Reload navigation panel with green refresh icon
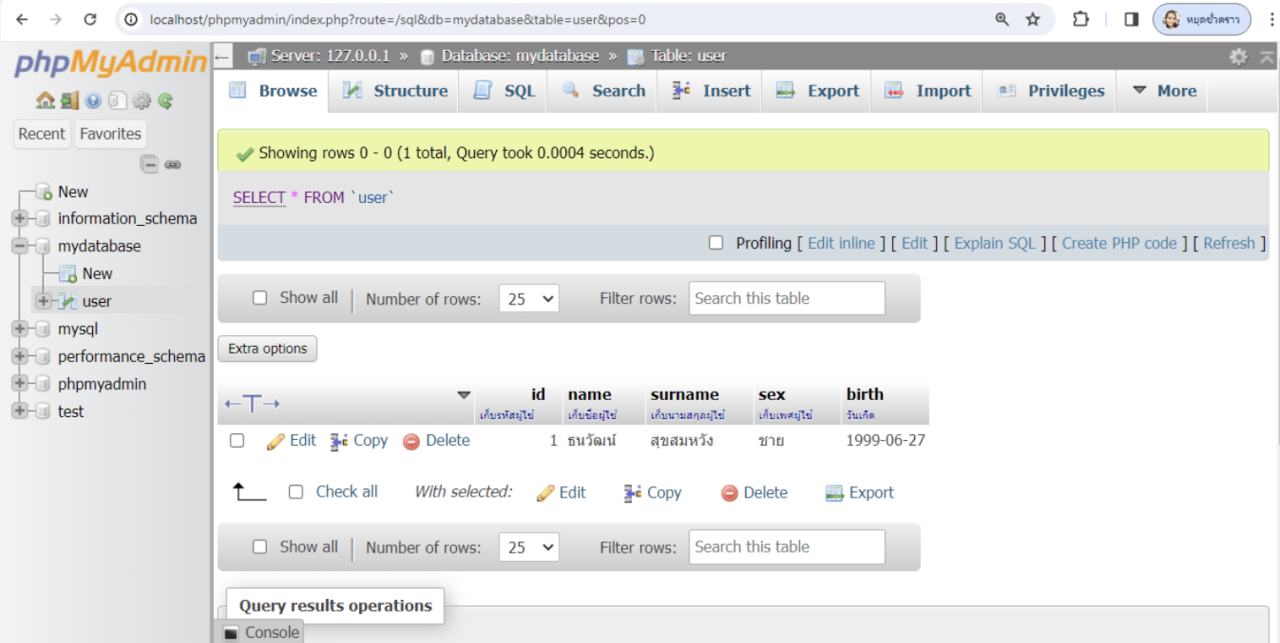The height and width of the screenshot is (643, 1280). 166,100
